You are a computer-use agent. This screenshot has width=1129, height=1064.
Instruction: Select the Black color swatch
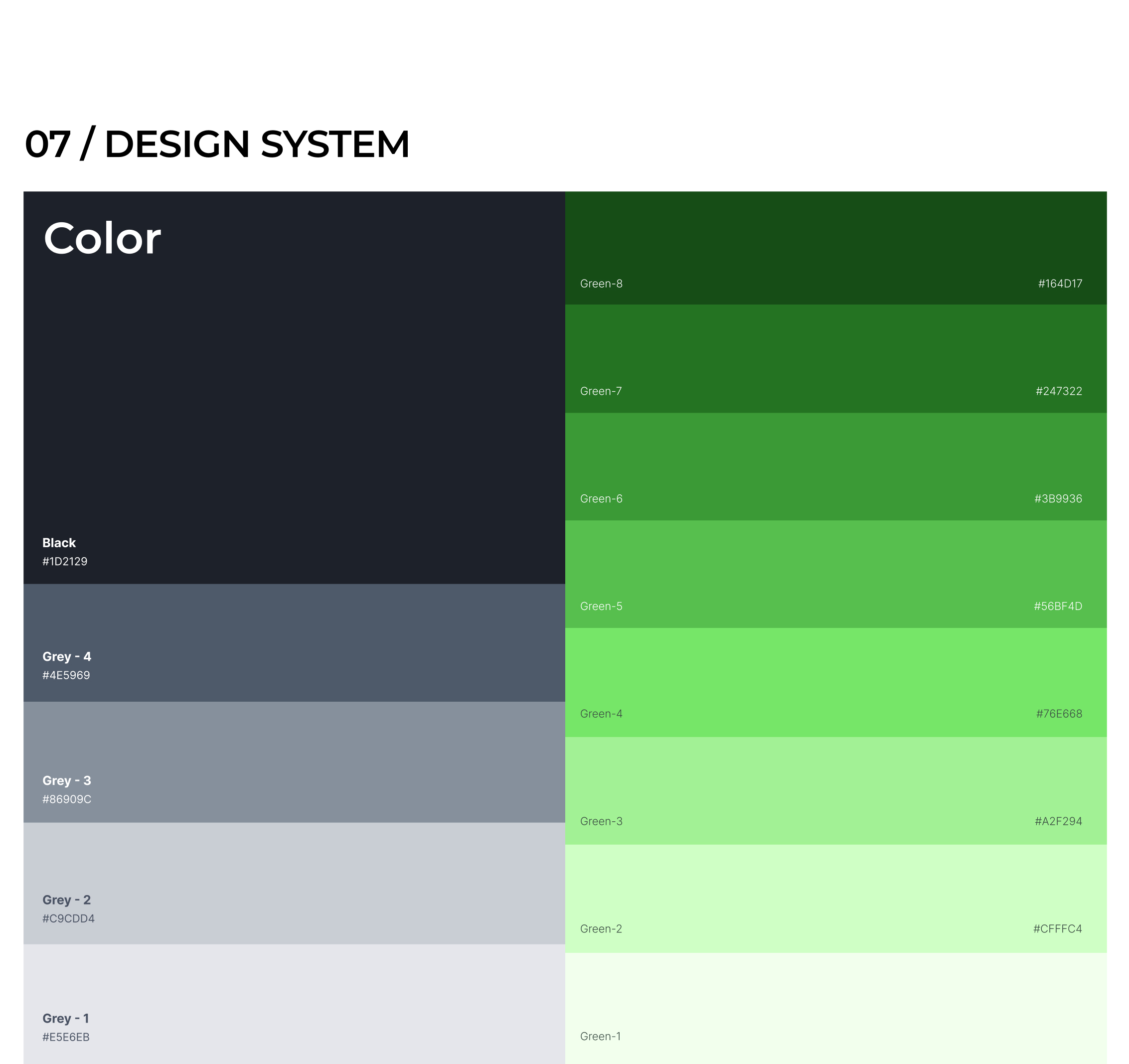[294, 388]
